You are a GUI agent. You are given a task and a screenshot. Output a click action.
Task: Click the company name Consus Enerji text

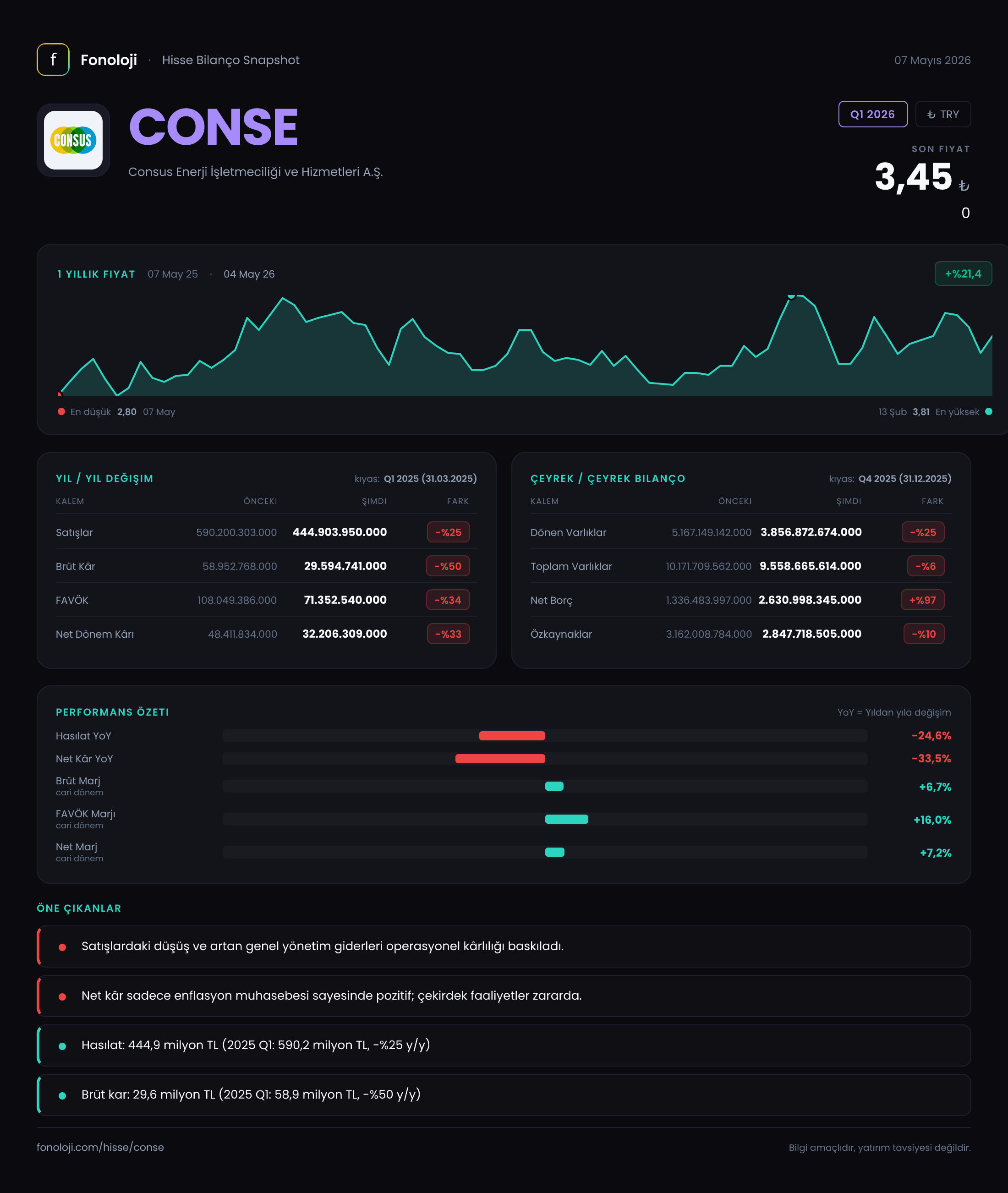pyautogui.click(x=255, y=171)
